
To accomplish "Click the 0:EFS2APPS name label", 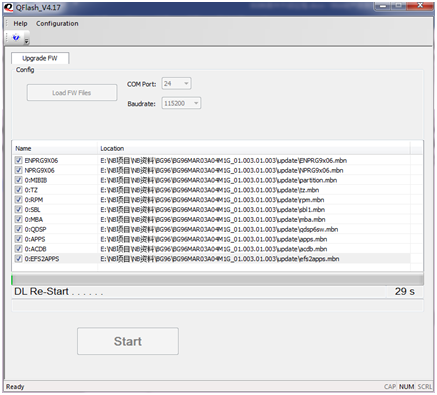I will click(x=42, y=259).
